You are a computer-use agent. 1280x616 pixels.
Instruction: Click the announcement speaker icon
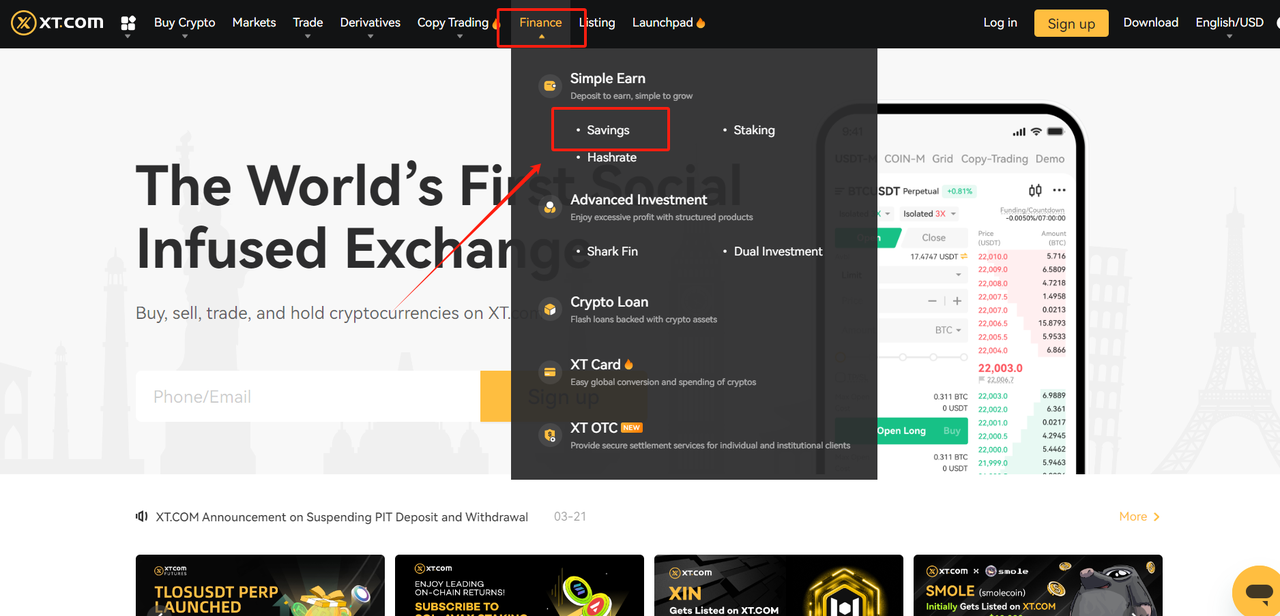click(x=142, y=517)
